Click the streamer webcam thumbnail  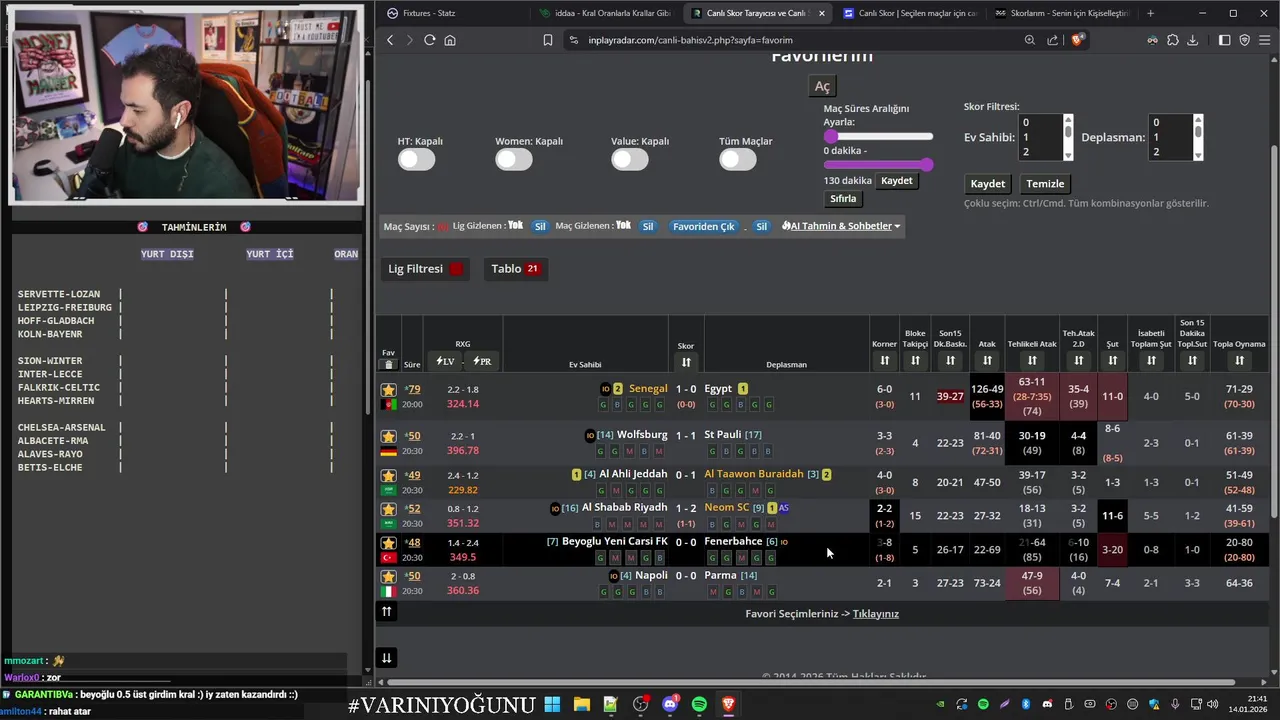pos(187,104)
